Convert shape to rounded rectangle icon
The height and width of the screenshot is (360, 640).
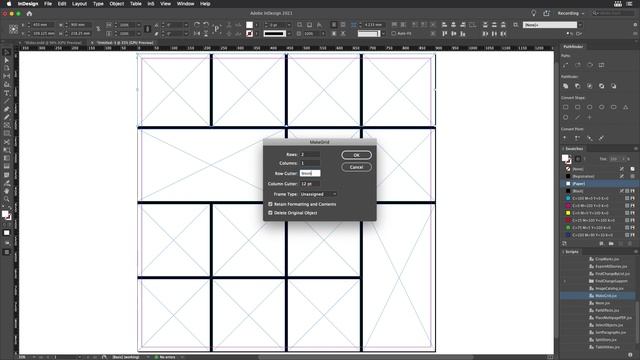[578, 107]
